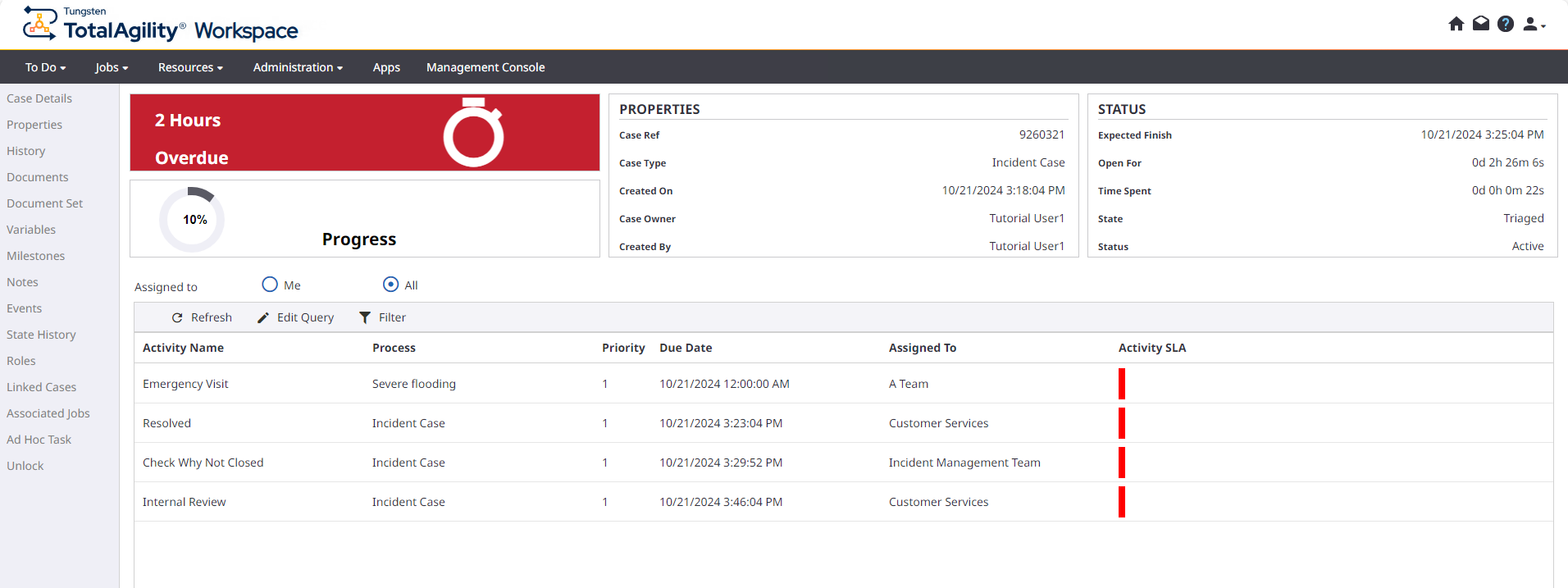Viewport: 1568px width, 588px height.
Task: Open the mail envelope icon
Action: 1480,24
